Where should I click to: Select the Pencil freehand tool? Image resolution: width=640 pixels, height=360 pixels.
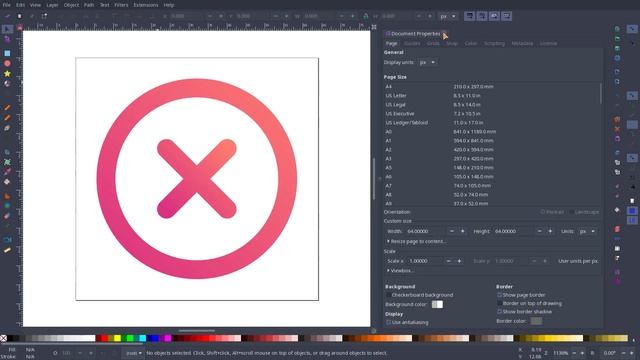[x=7, y=108]
